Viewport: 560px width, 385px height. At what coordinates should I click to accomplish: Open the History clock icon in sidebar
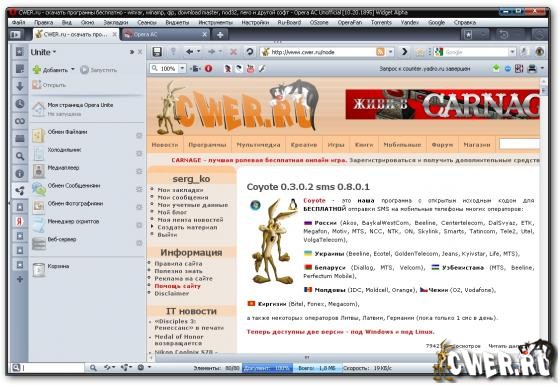coord(20,104)
